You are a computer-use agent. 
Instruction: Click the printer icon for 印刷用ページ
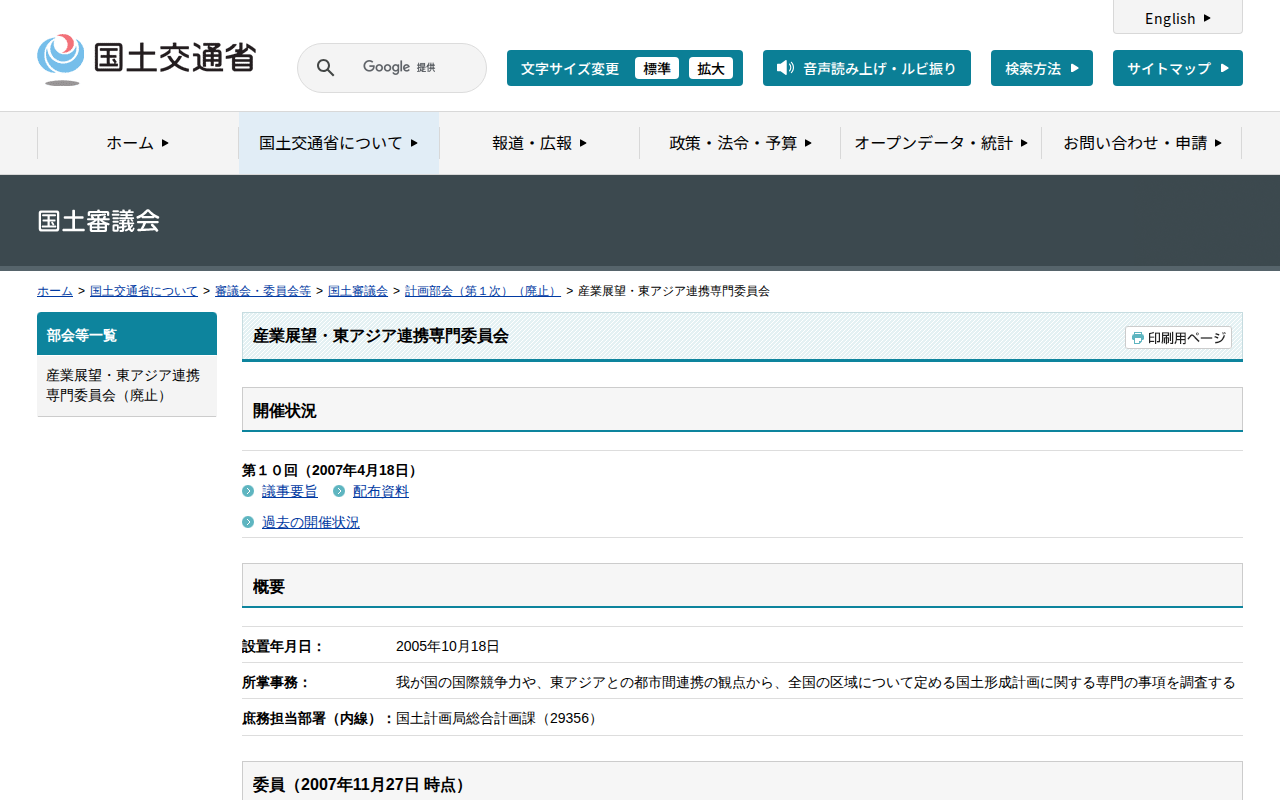1137,338
